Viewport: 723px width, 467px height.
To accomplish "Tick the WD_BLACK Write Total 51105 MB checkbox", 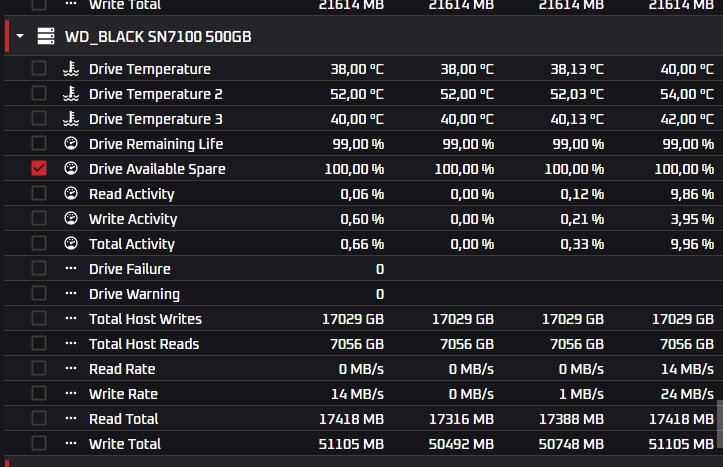I will (x=39, y=443).
